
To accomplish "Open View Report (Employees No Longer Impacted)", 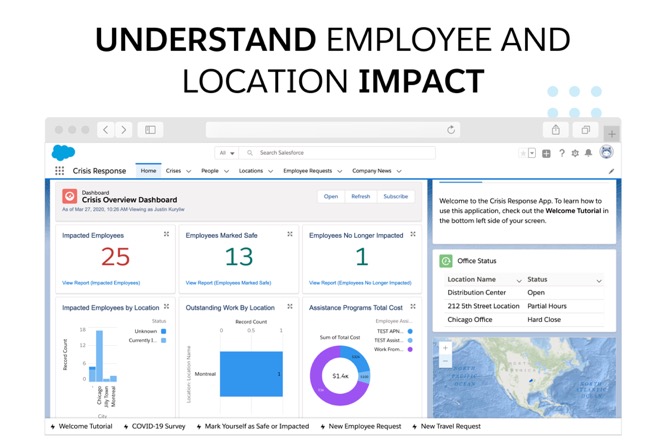I will point(360,283).
